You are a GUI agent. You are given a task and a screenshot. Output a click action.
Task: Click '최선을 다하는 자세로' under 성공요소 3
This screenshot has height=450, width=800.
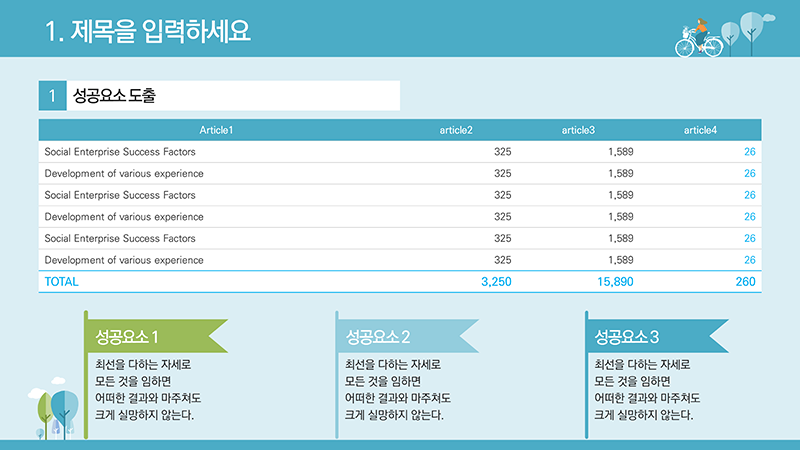point(642,364)
